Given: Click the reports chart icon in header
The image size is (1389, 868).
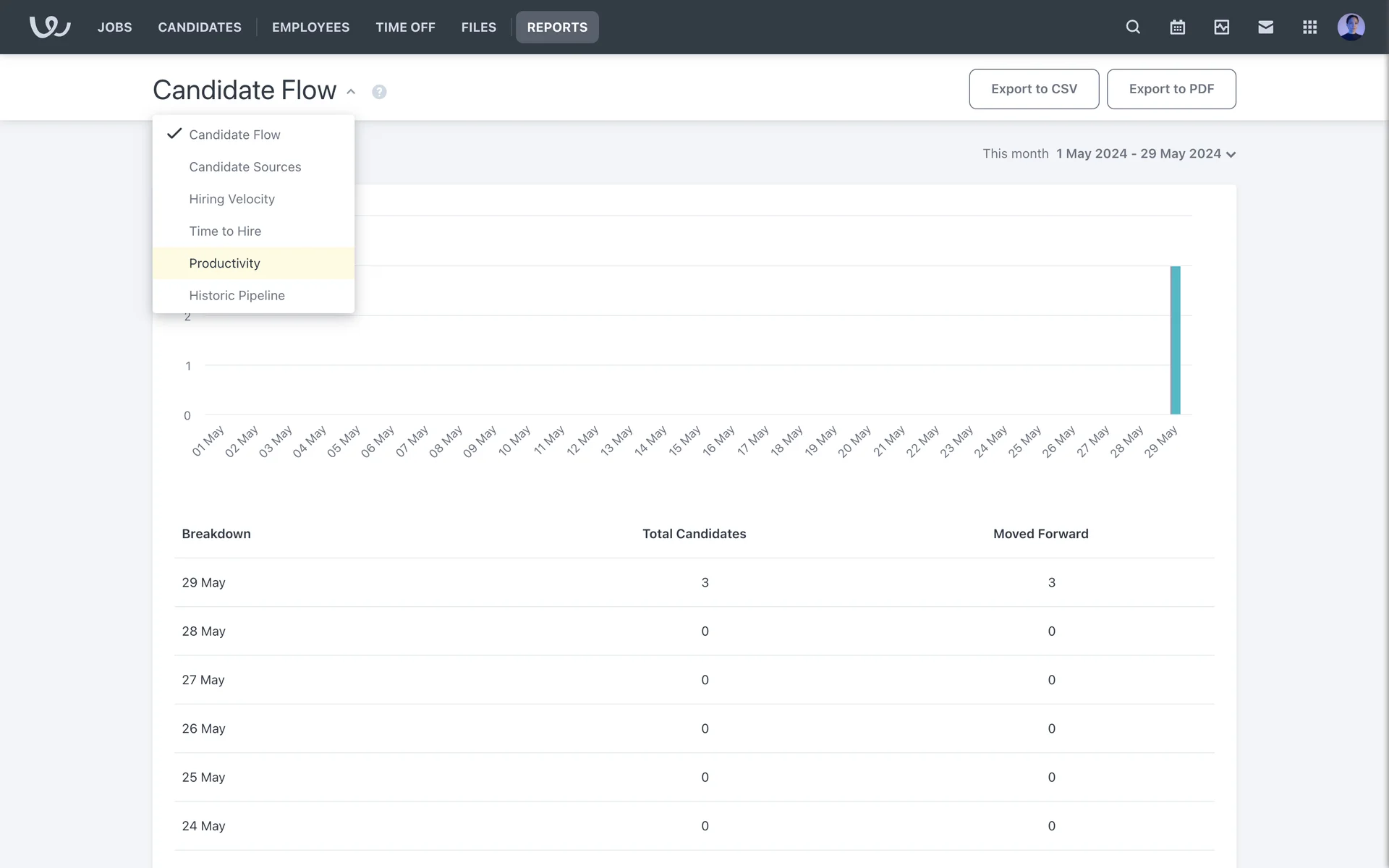Looking at the screenshot, I should pos(1221,27).
